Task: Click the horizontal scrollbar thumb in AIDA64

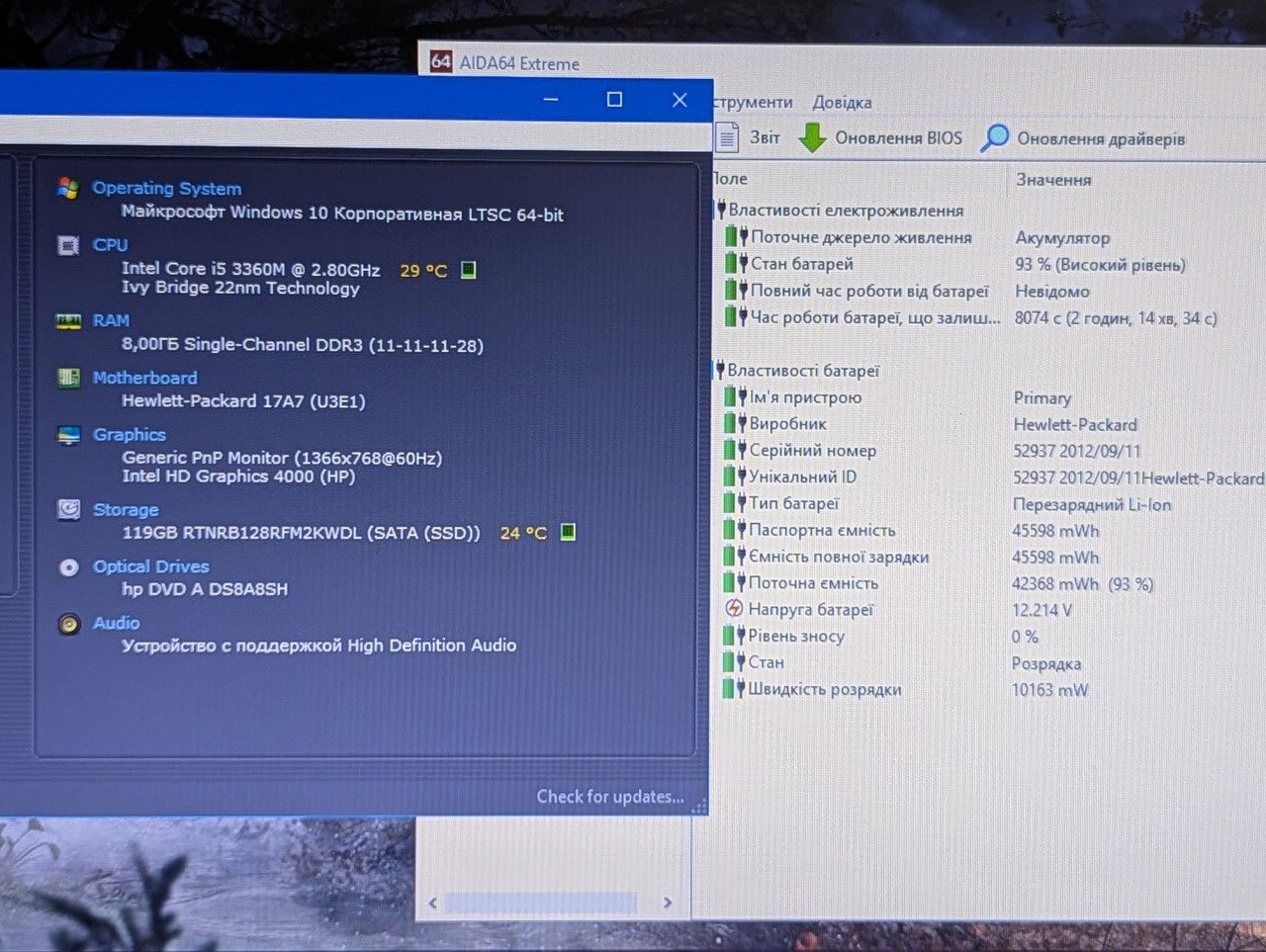Action: pos(541,903)
